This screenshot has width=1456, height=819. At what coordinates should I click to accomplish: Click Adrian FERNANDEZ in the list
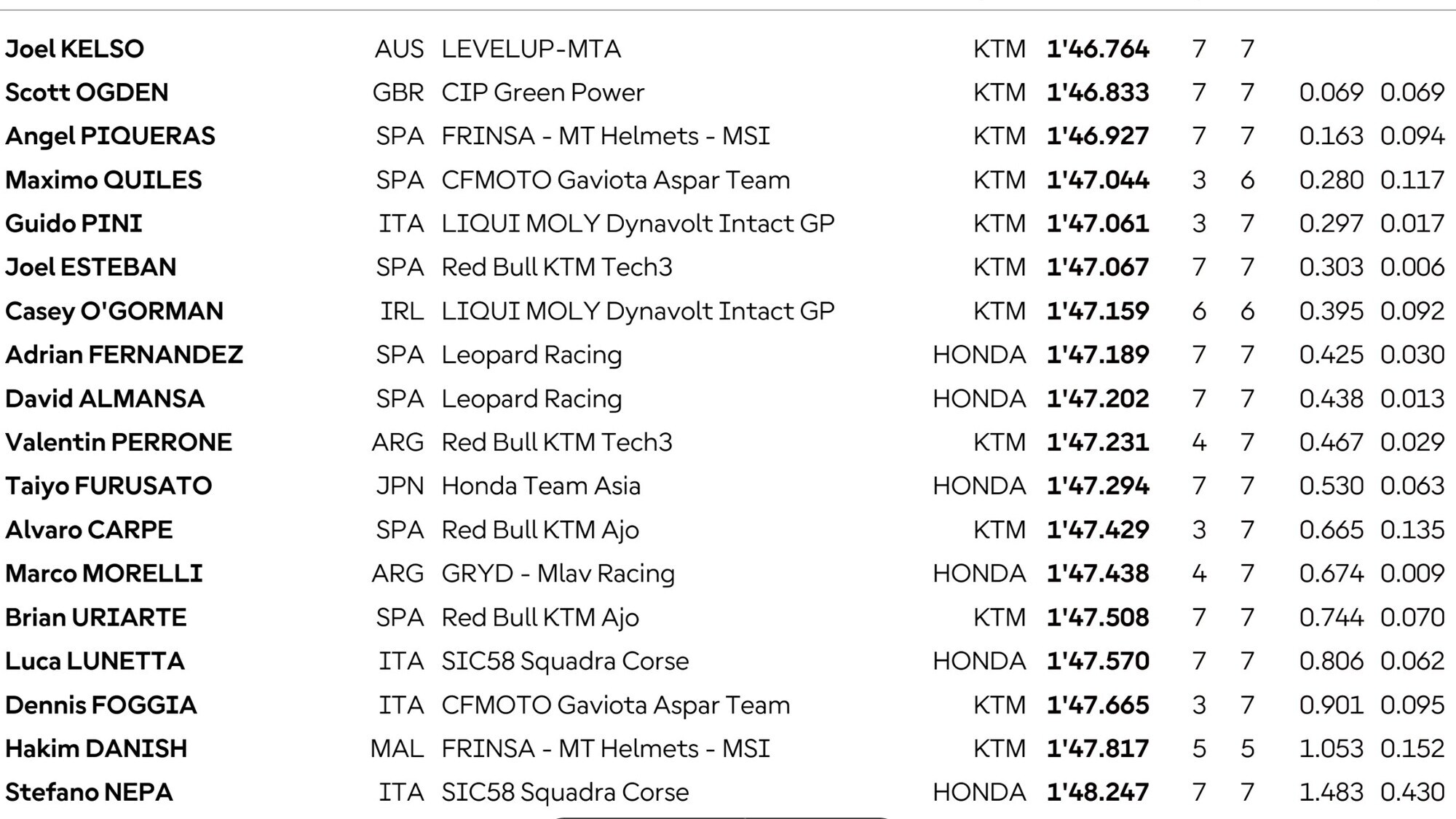point(124,355)
